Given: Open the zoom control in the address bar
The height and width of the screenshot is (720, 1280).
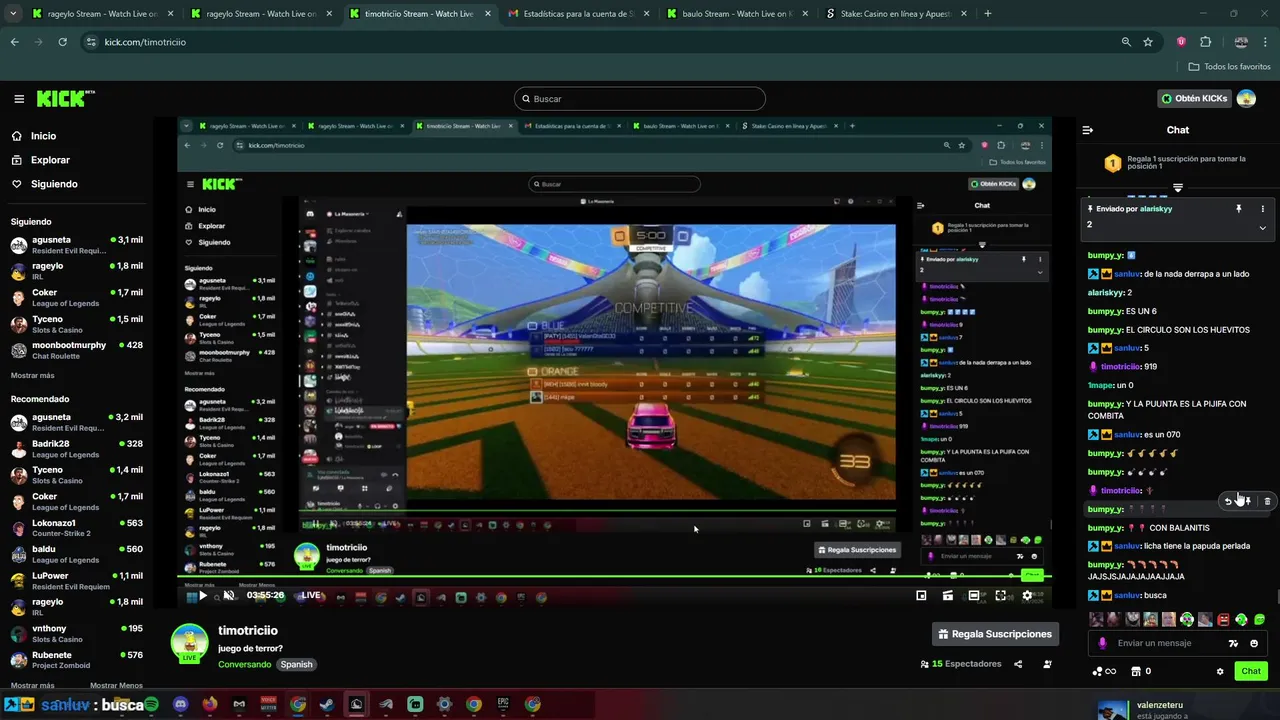Looking at the screenshot, I should pyautogui.click(x=1126, y=42).
